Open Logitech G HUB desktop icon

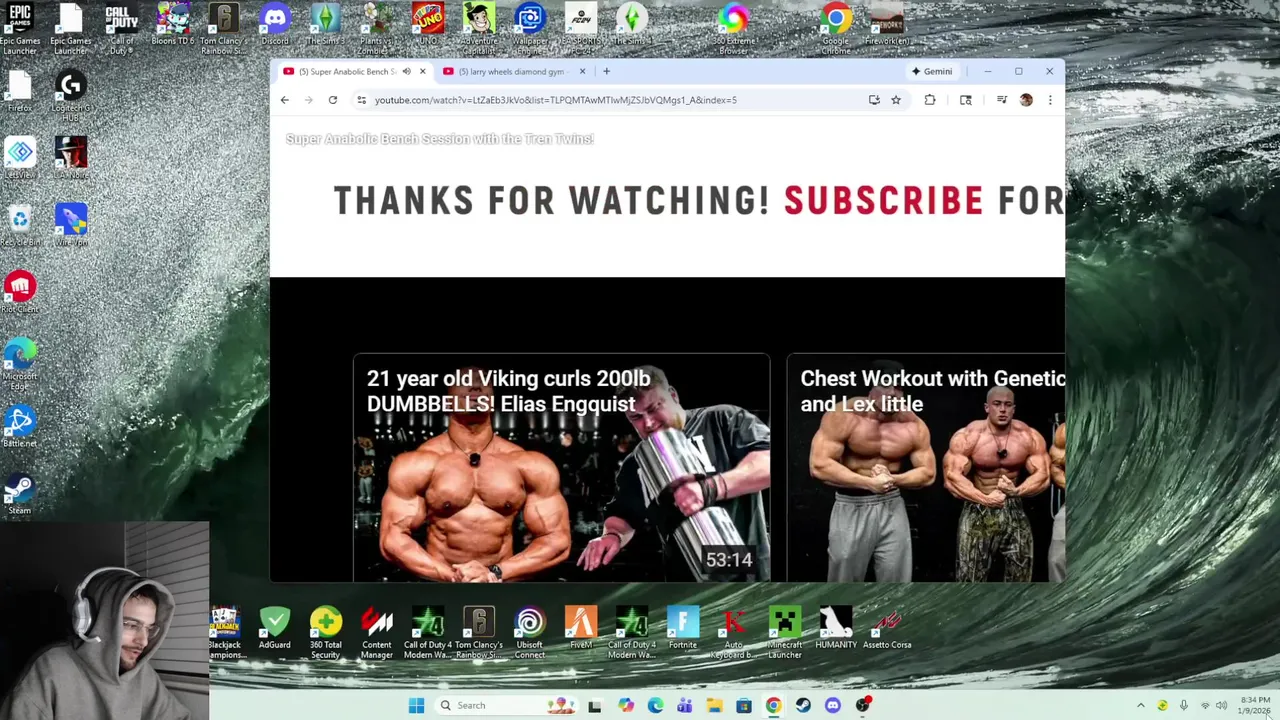pyautogui.click(x=70, y=97)
